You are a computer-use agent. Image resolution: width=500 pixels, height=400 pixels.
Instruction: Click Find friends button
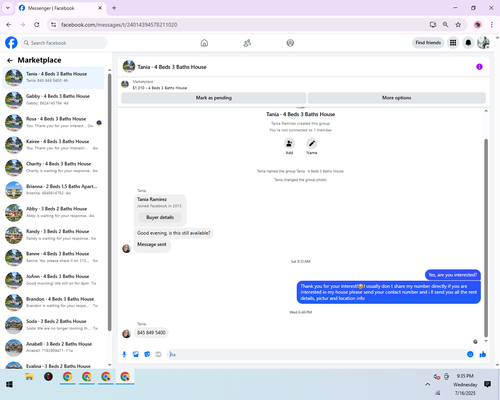pyautogui.click(x=428, y=43)
